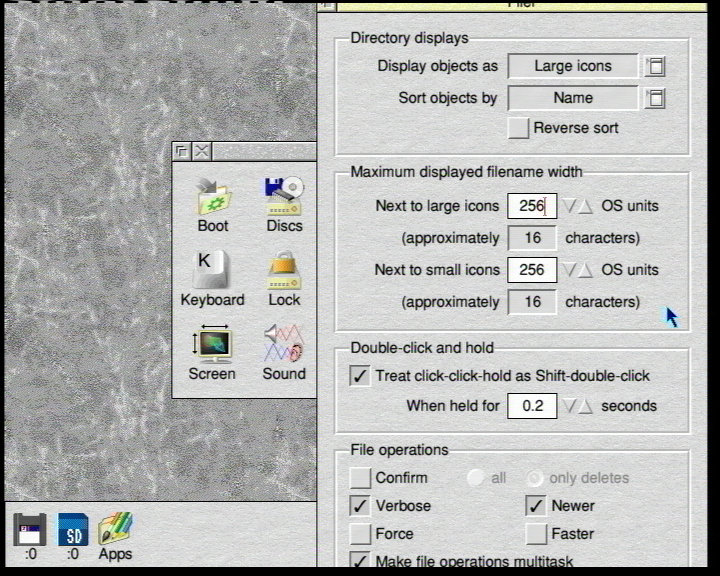Toggle 'Treat click-click-hold as Shift-double-click'
The width and height of the screenshot is (720, 576).
[360, 376]
